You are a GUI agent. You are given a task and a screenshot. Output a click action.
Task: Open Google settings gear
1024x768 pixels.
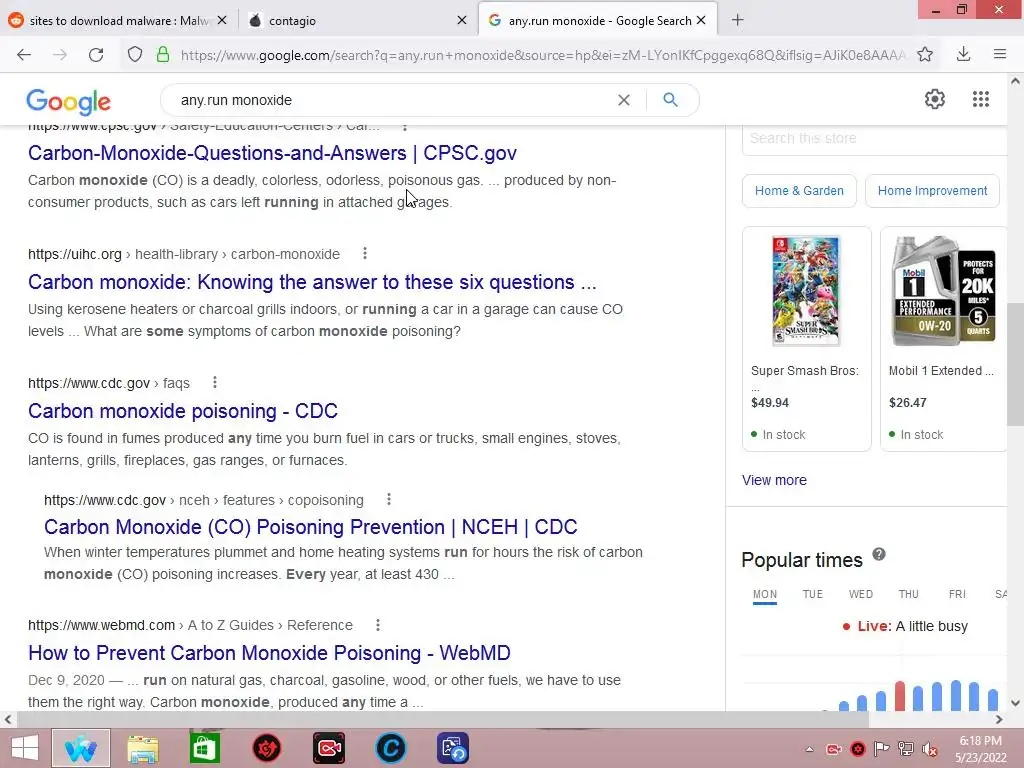point(935,99)
